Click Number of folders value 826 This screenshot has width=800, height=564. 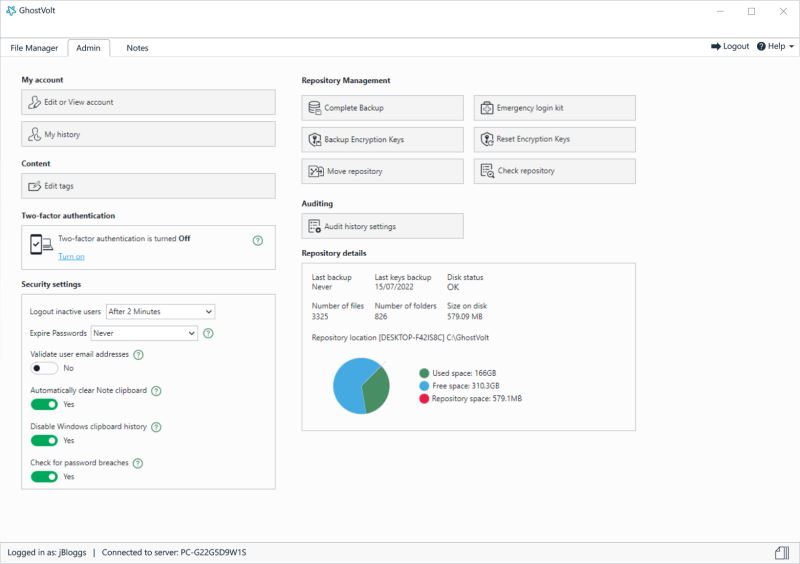(381, 316)
